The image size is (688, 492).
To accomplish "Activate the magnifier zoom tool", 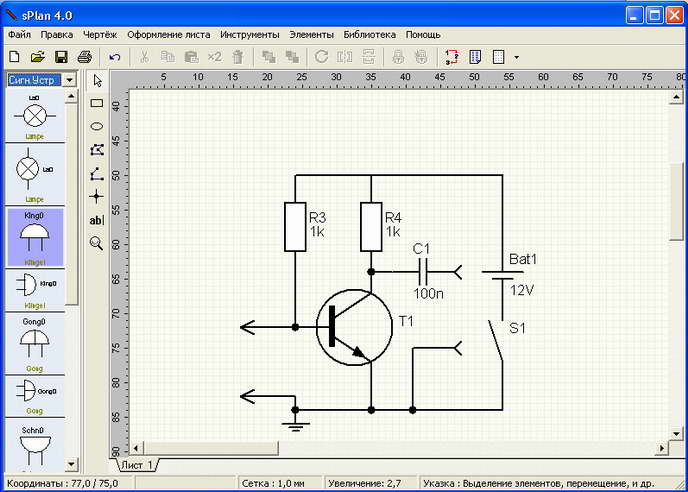I will 97,243.
